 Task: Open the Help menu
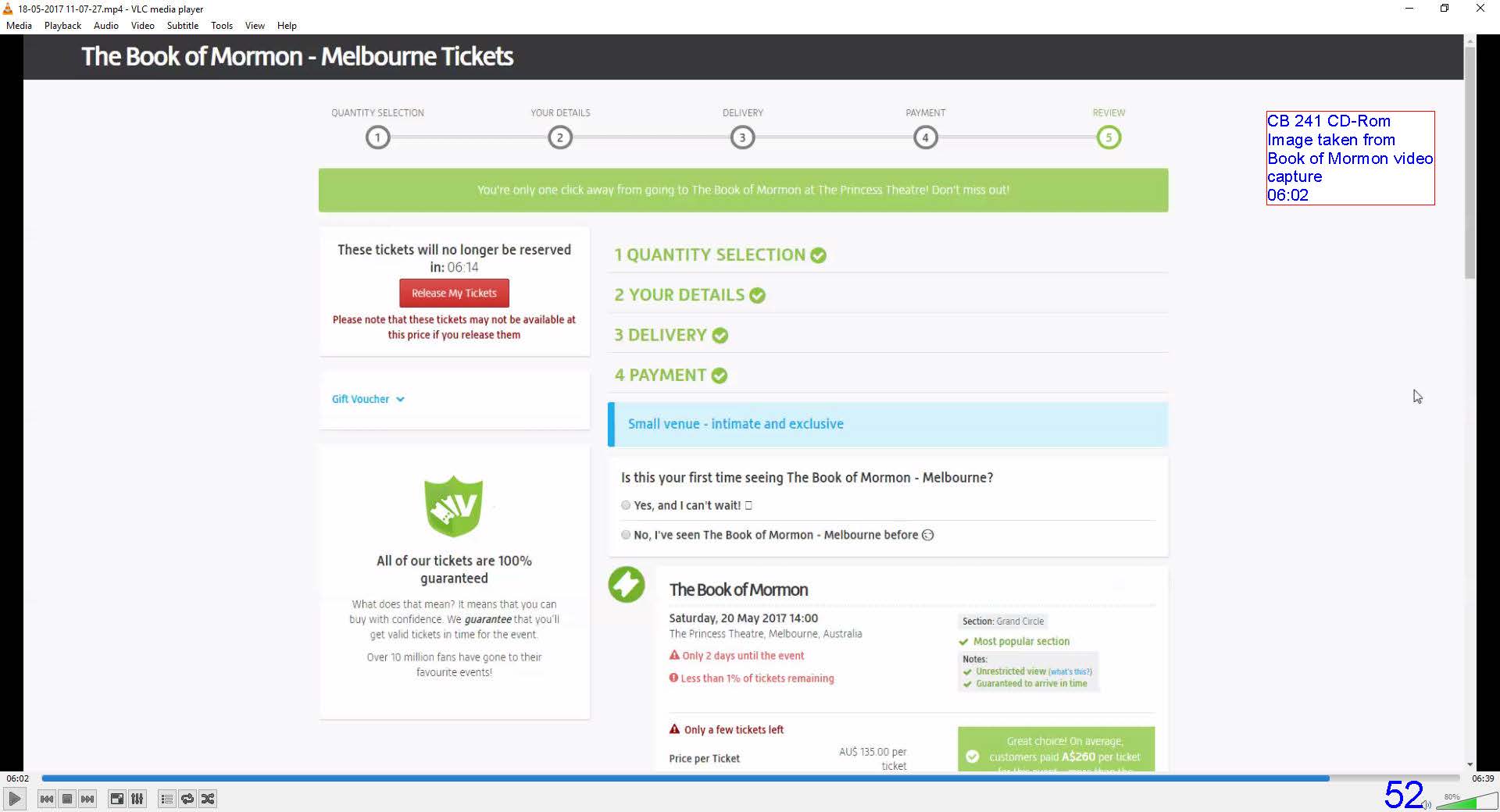[x=287, y=26]
